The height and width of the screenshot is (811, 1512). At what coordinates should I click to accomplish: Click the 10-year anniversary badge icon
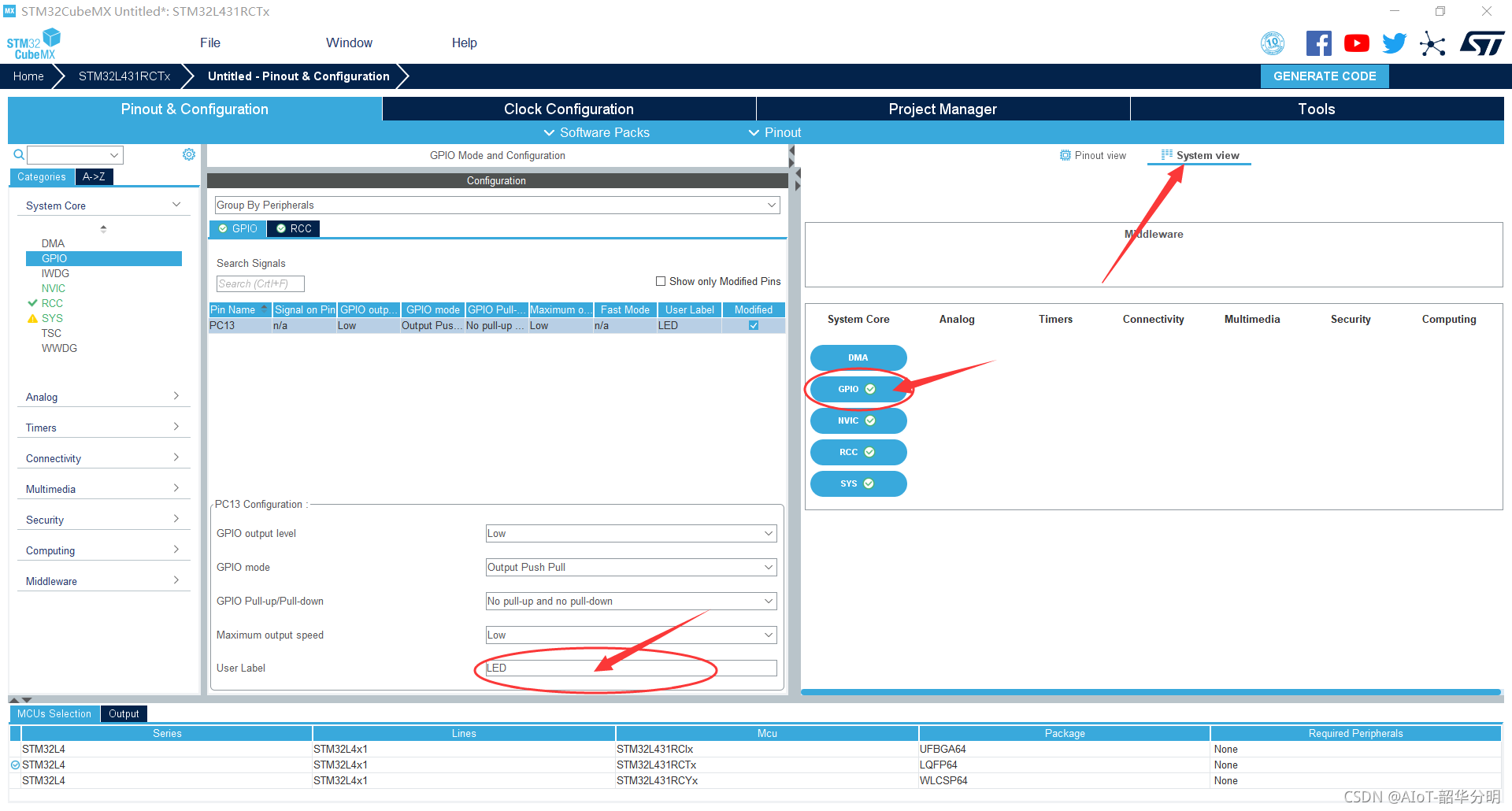click(1273, 43)
